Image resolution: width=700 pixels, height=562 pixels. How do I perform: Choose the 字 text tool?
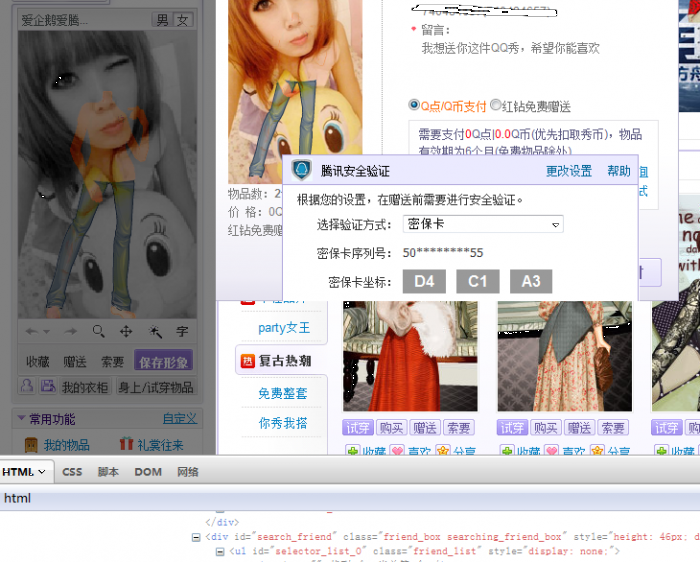pyautogui.click(x=182, y=331)
